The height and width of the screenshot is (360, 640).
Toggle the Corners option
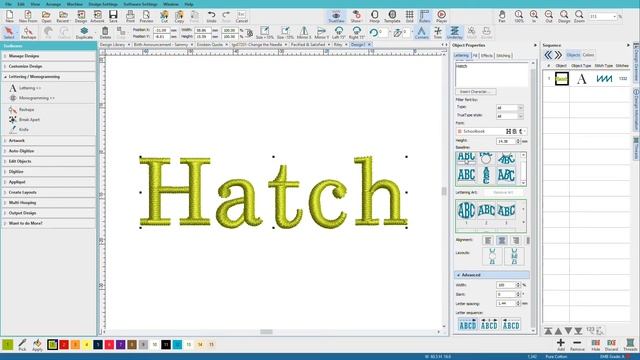tap(421, 32)
